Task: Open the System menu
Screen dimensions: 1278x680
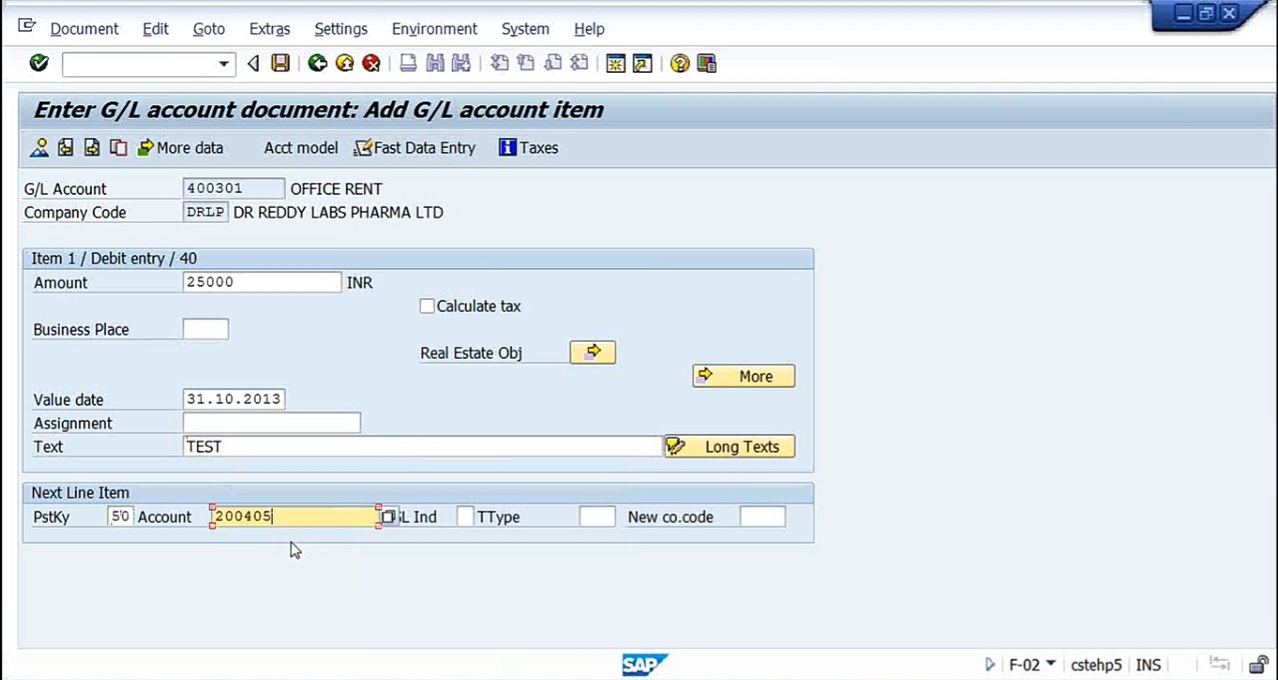Action: pos(525,29)
